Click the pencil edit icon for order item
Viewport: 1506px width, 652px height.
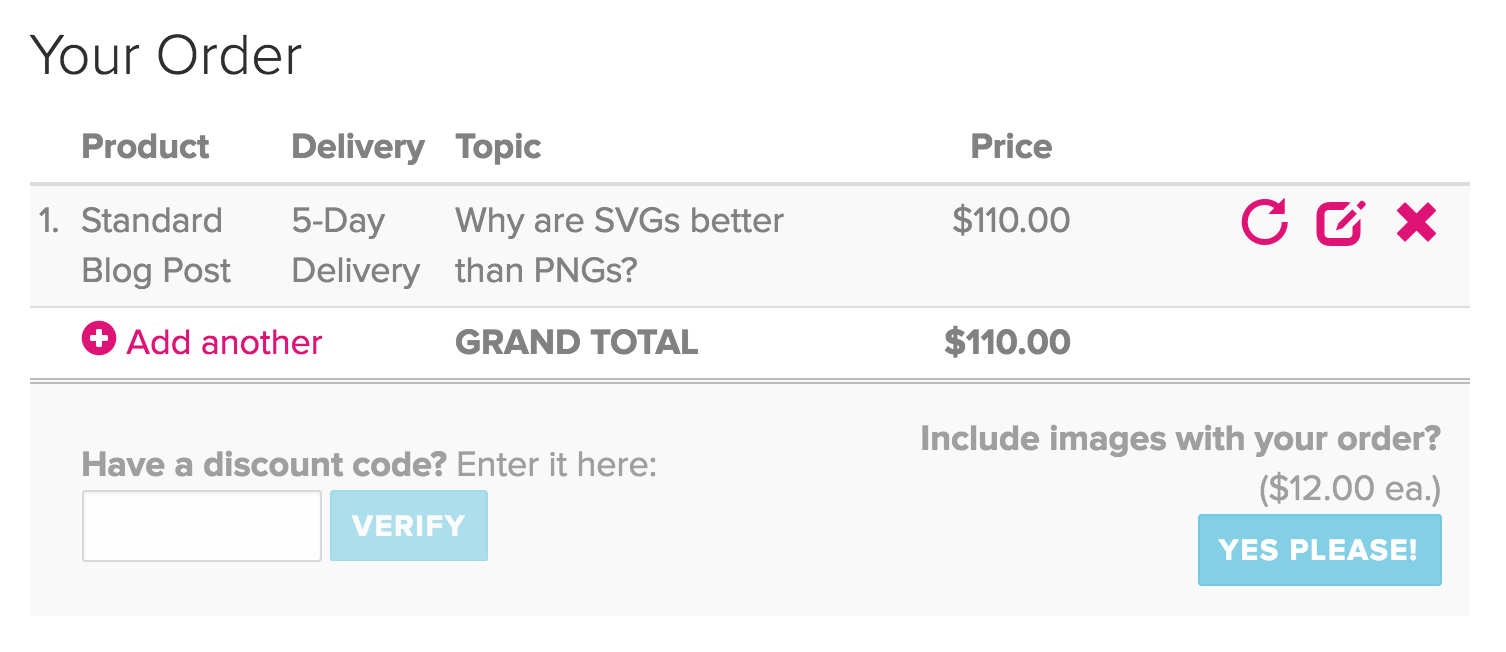pyautogui.click(x=1341, y=222)
